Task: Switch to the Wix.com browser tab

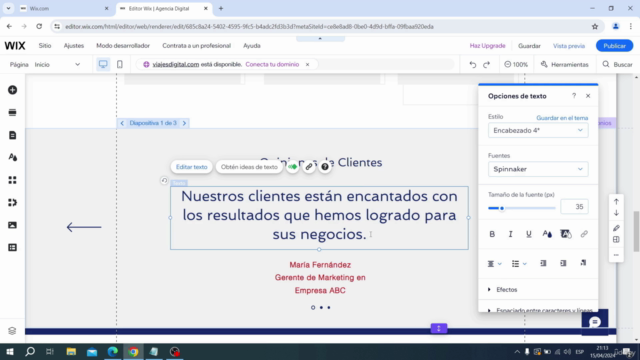Action: (x=64, y=8)
